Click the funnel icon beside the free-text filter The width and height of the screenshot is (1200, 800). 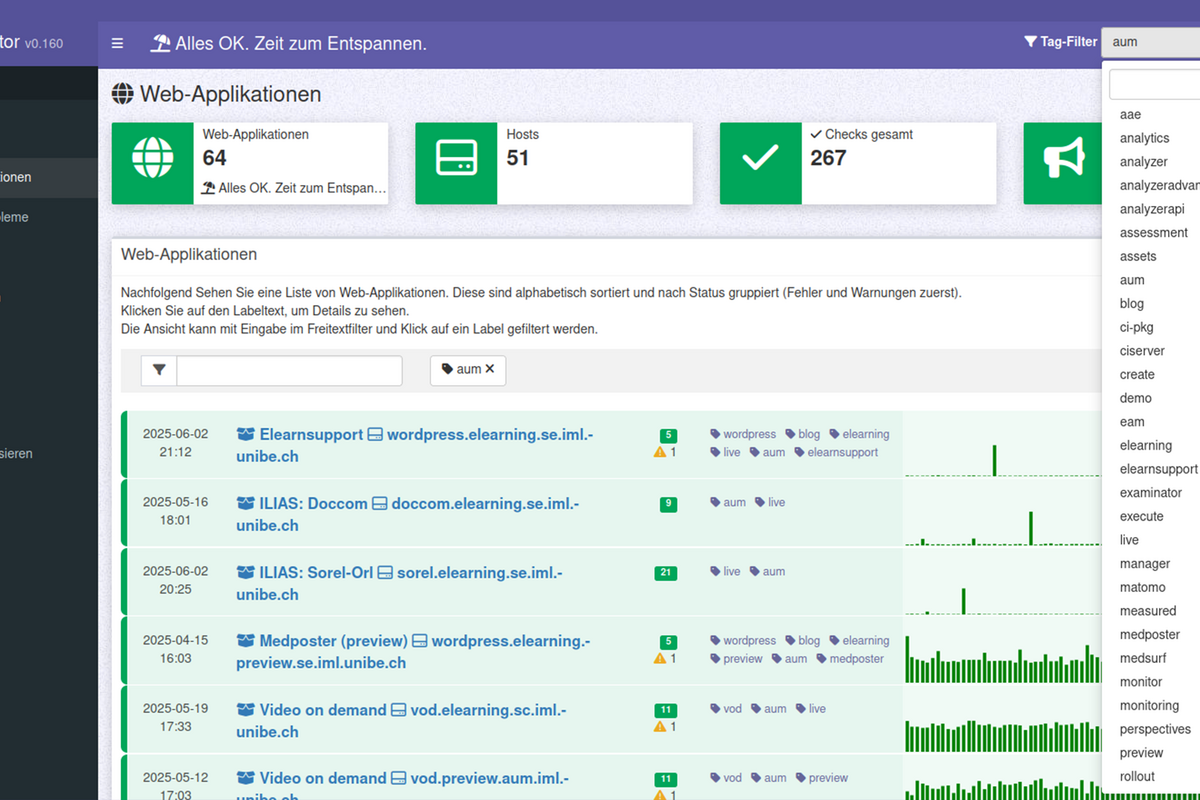(159, 370)
